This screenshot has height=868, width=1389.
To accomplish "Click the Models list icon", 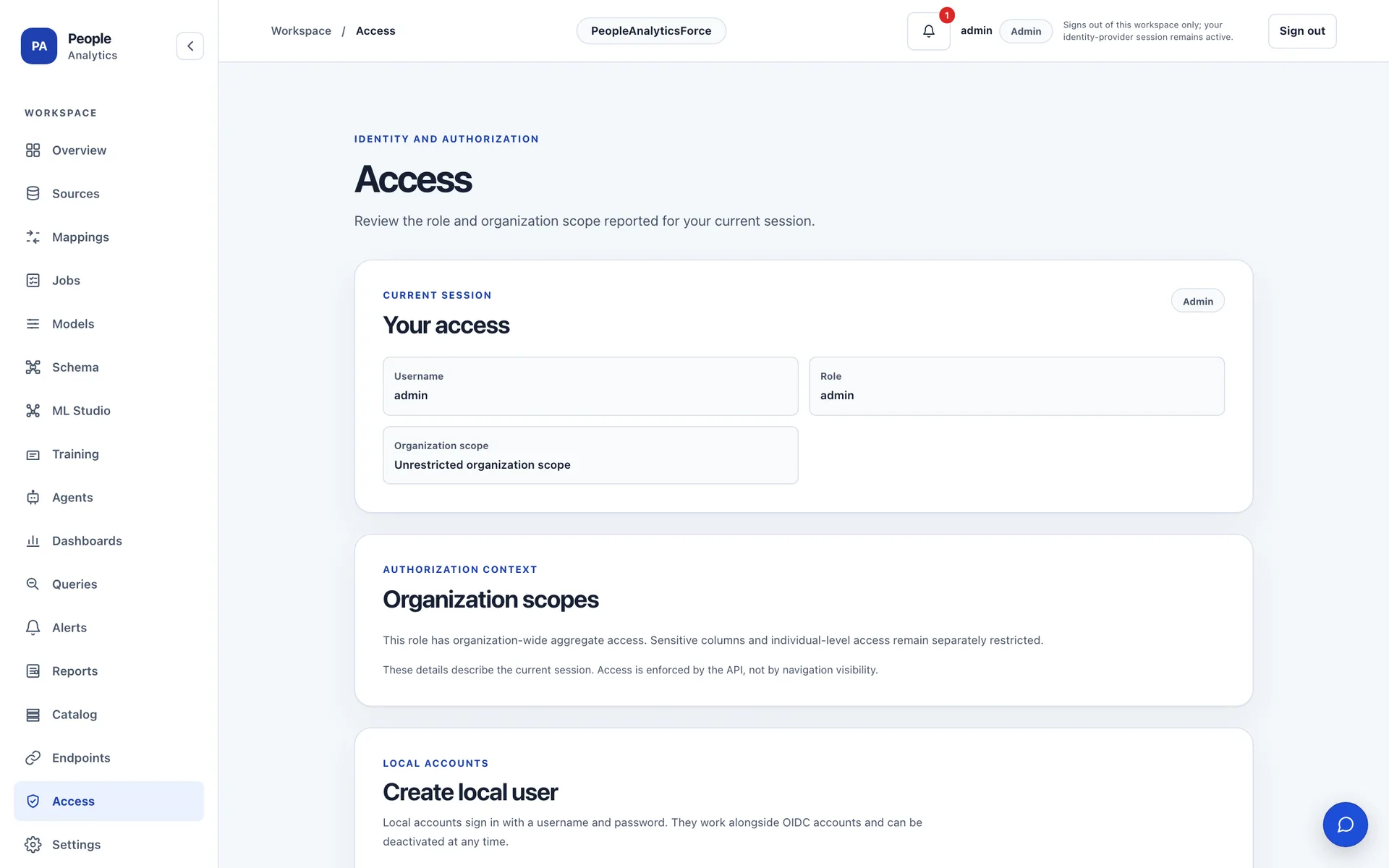I will tap(33, 323).
